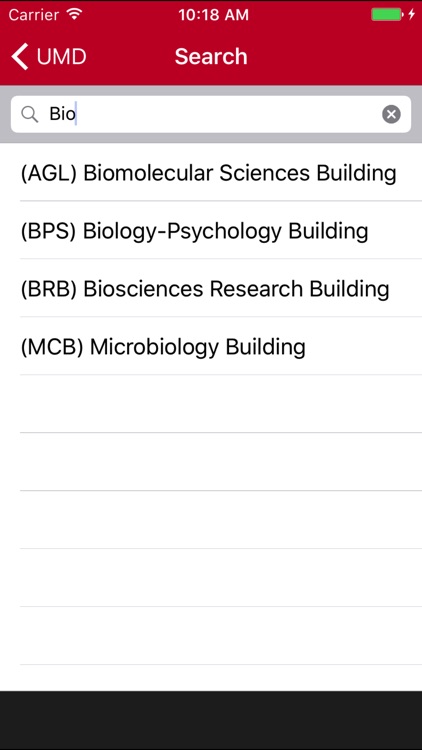
Task: Tap the green battery icon
Action: coord(387,14)
